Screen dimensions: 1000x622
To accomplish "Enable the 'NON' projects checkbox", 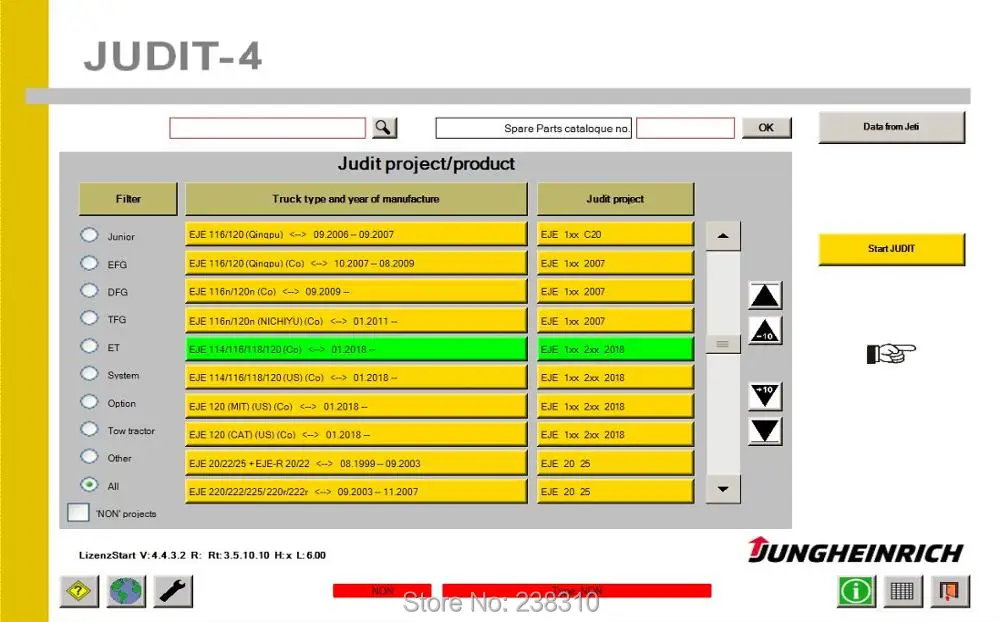I will pos(78,512).
